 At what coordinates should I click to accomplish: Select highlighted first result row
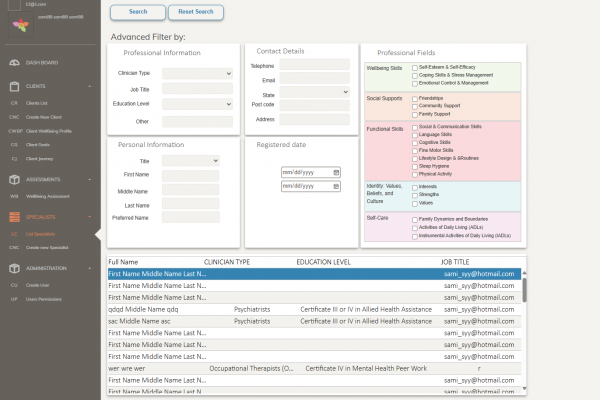click(x=314, y=274)
